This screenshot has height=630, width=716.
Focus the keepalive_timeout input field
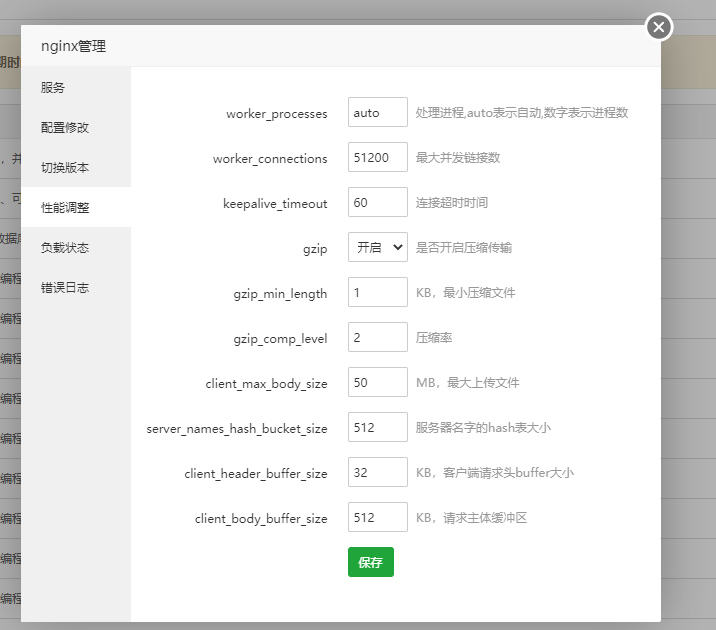coord(378,202)
